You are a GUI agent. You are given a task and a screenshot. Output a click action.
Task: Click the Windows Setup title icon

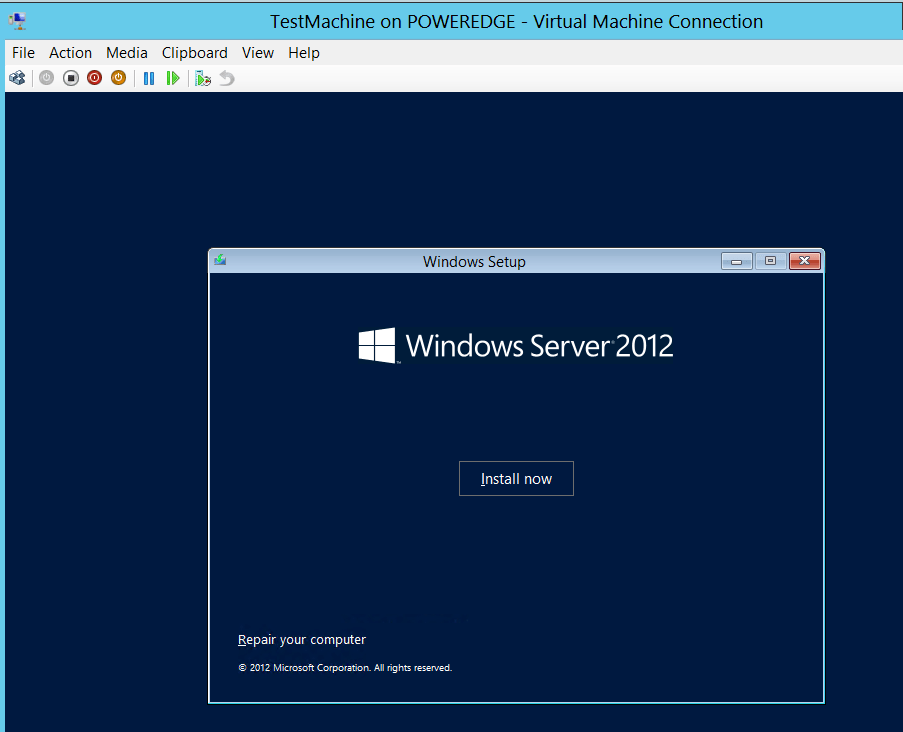220,260
